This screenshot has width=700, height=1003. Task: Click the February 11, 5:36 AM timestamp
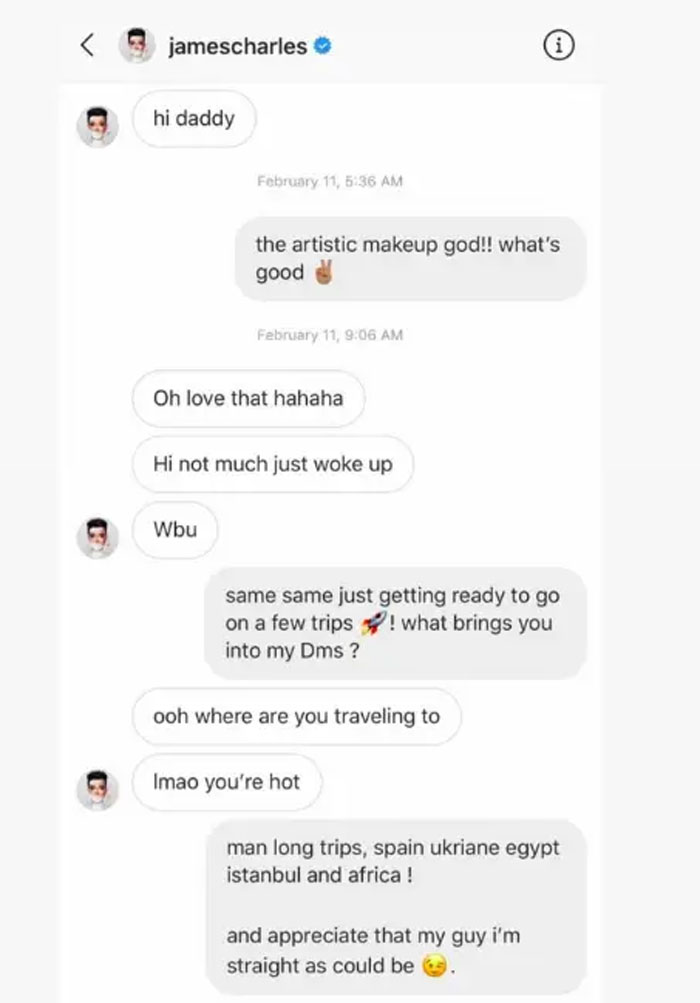point(333,181)
